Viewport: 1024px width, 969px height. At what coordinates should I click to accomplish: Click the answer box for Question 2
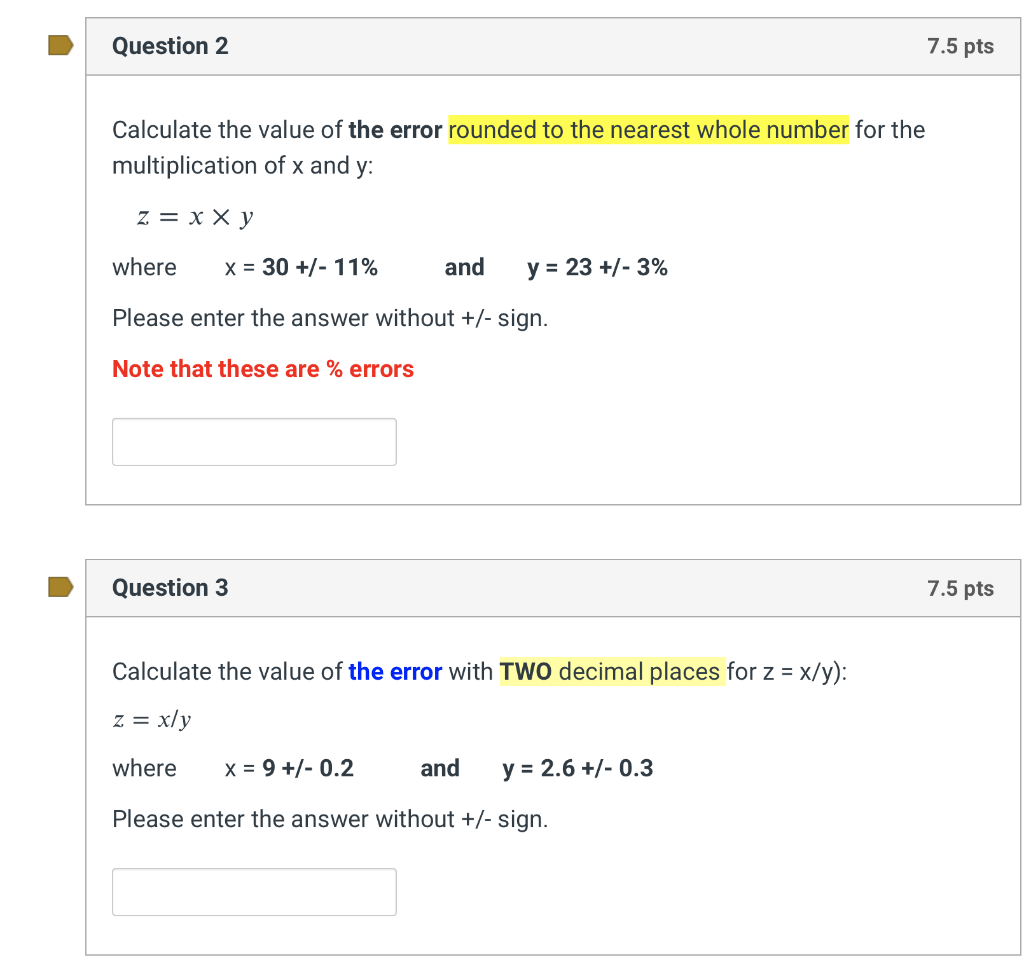point(253,441)
